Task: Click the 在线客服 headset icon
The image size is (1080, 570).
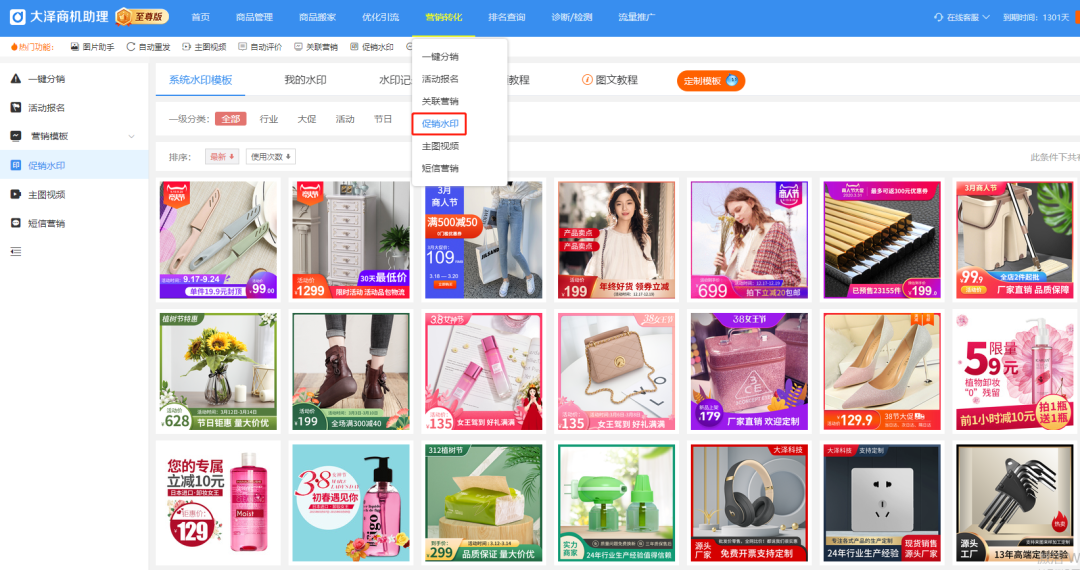Action: point(938,17)
